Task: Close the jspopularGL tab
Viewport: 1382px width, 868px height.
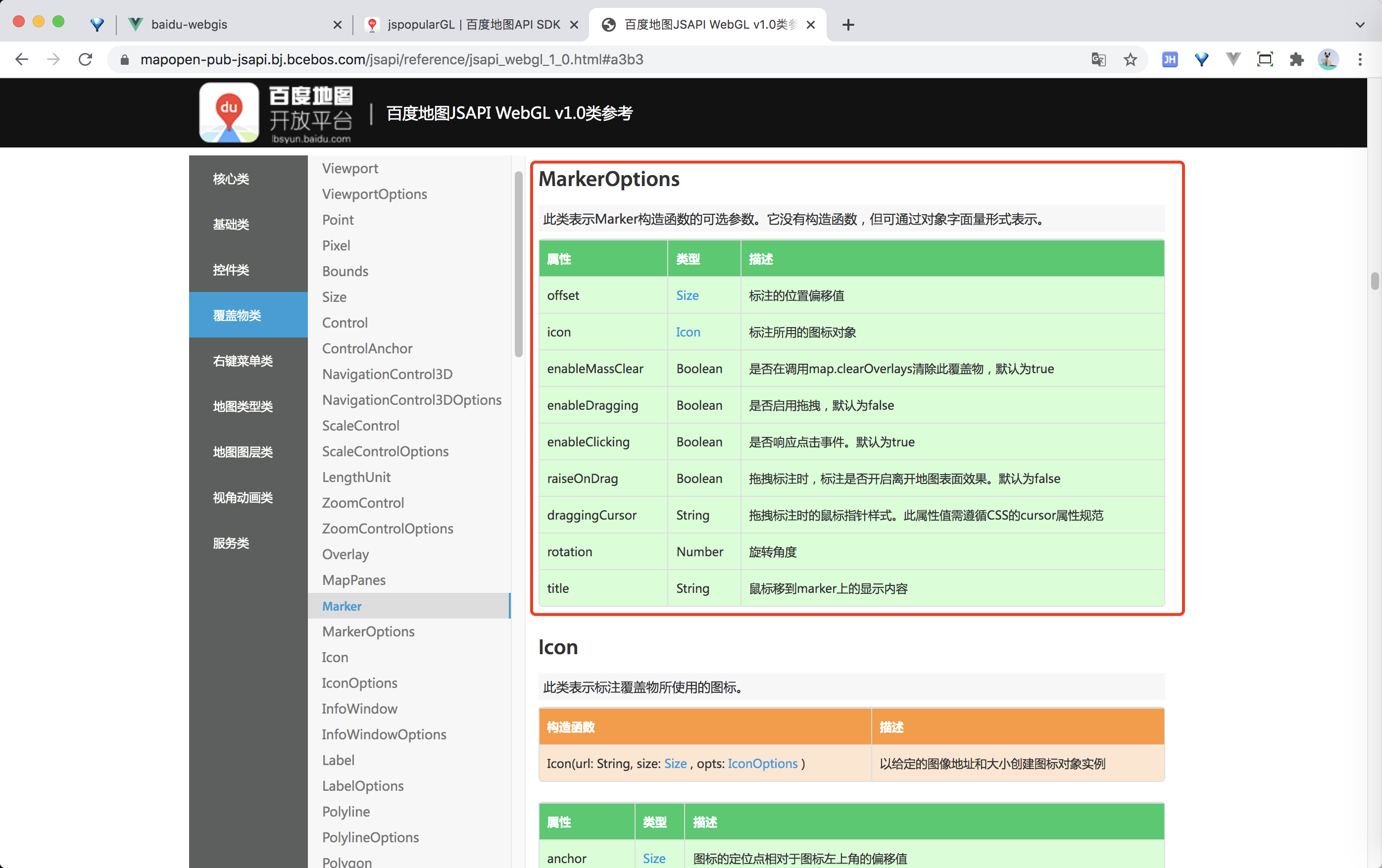Action: [574, 25]
